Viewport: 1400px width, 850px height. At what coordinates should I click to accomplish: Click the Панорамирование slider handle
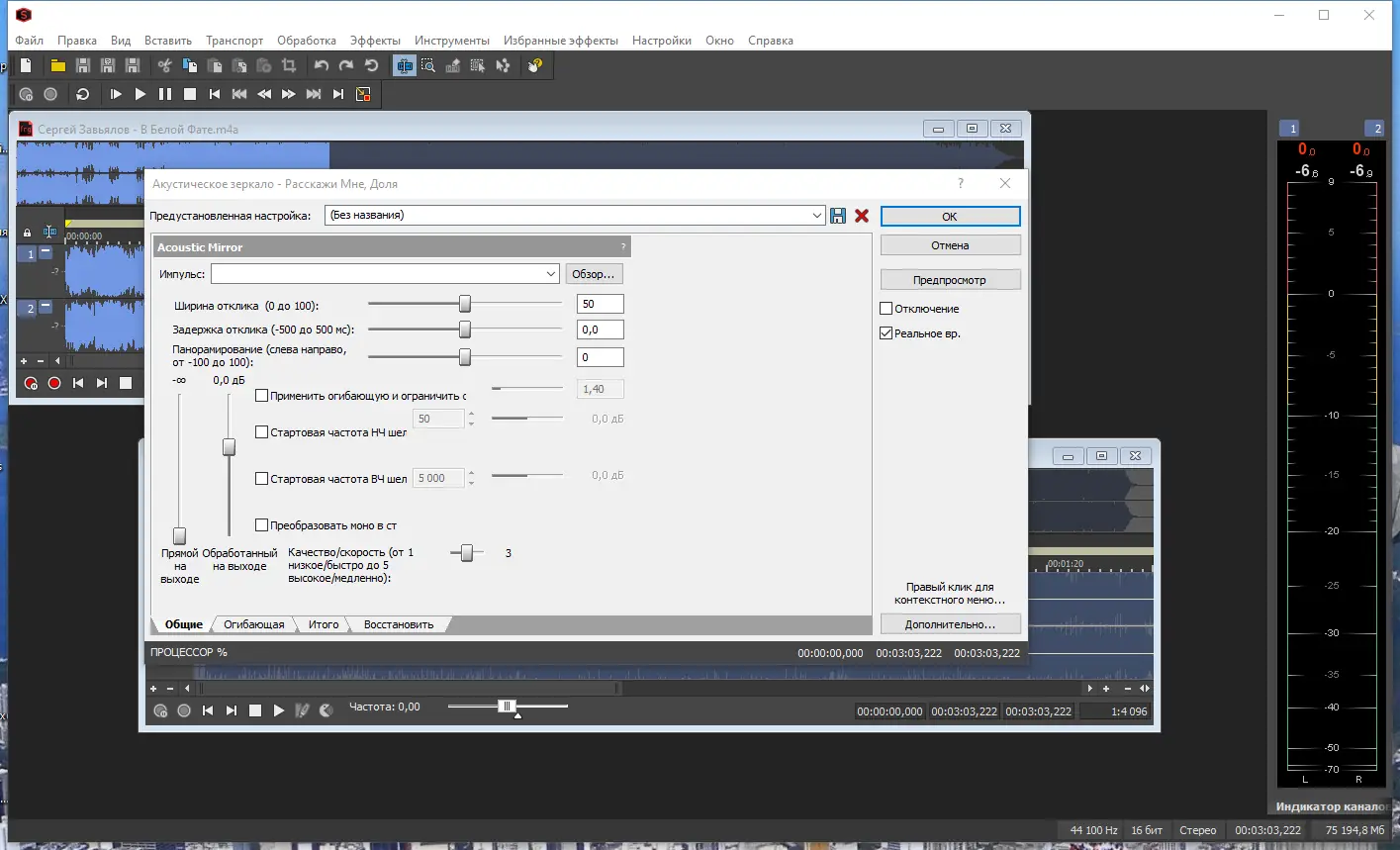click(465, 356)
